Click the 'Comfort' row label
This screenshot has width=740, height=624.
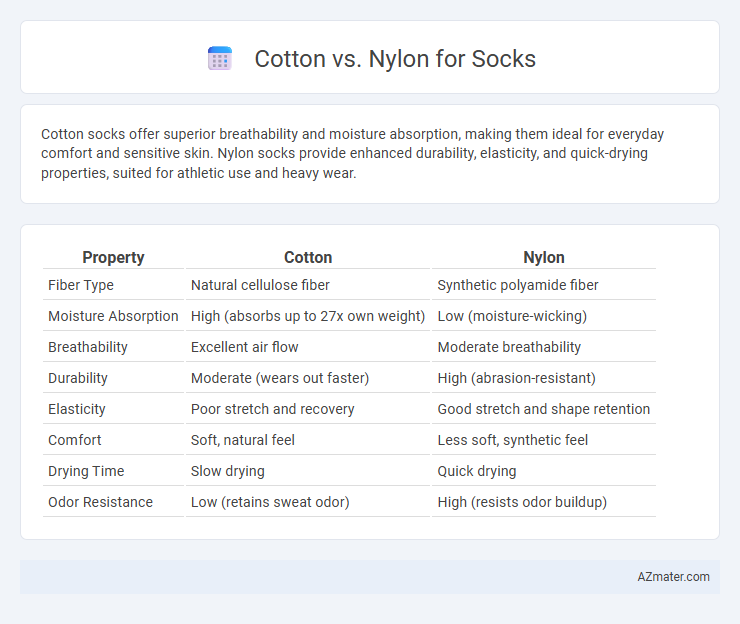[x=75, y=440]
